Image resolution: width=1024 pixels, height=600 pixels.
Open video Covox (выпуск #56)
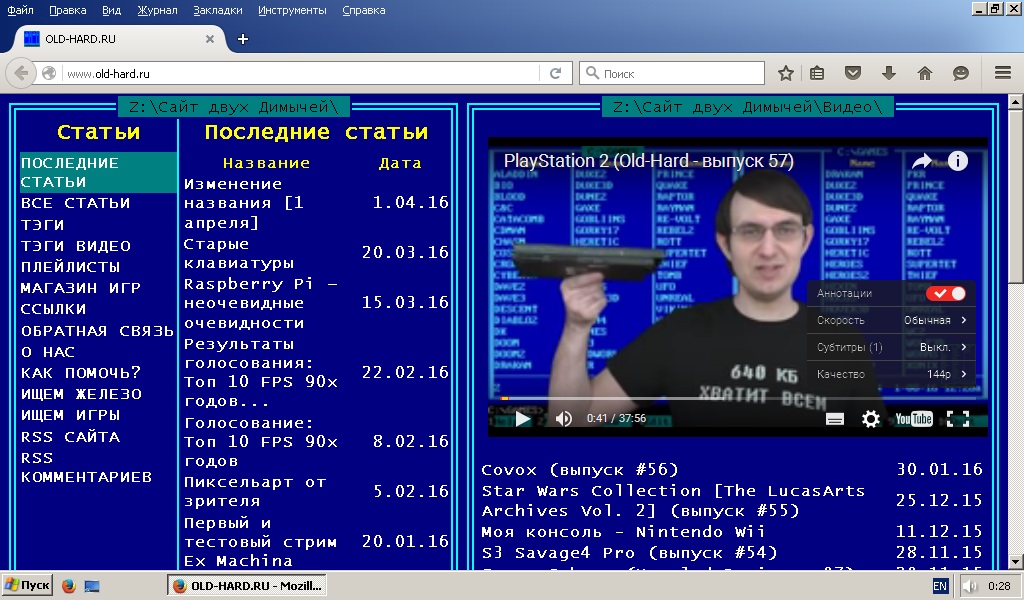click(580, 470)
